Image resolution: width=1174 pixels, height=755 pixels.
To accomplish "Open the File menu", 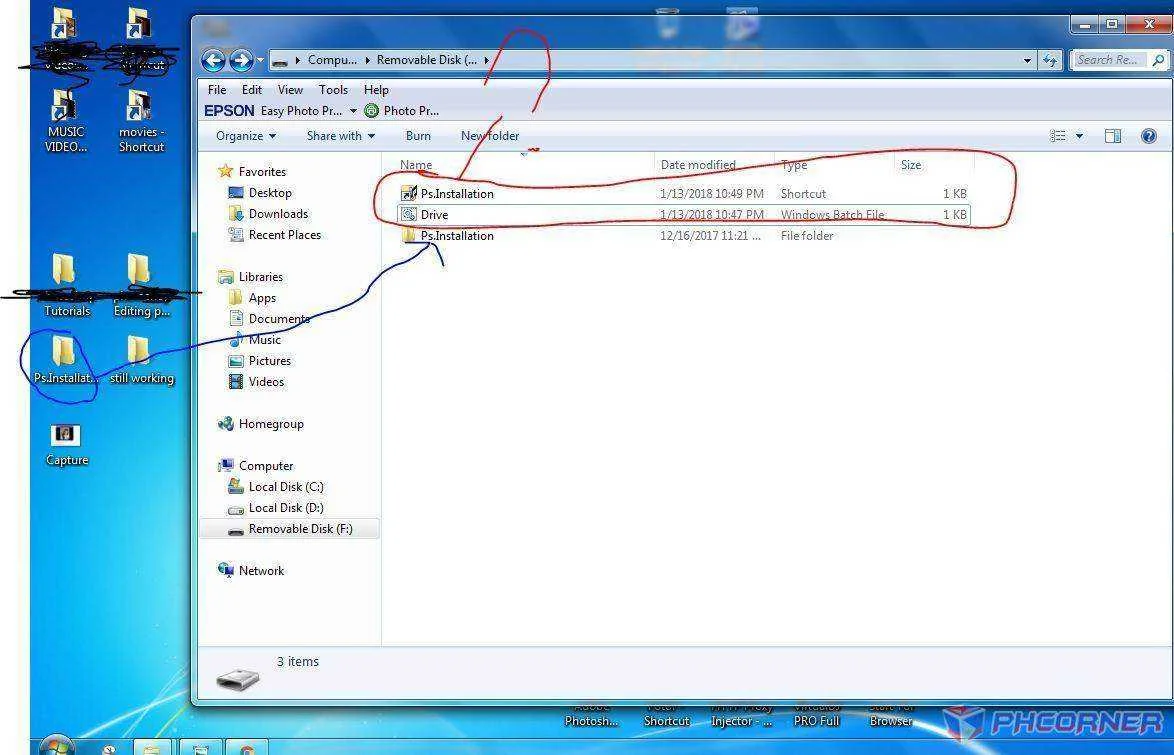I will pos(217,90).
